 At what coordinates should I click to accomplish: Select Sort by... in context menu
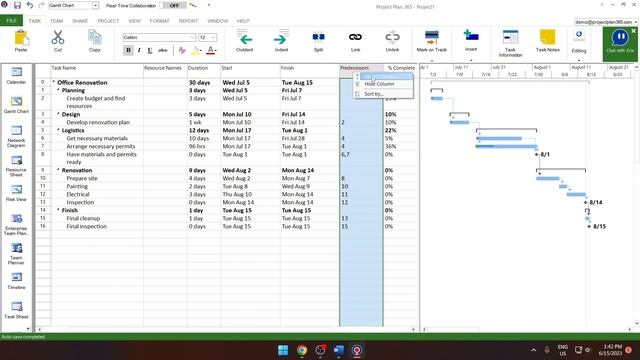(x=384, y=94)
